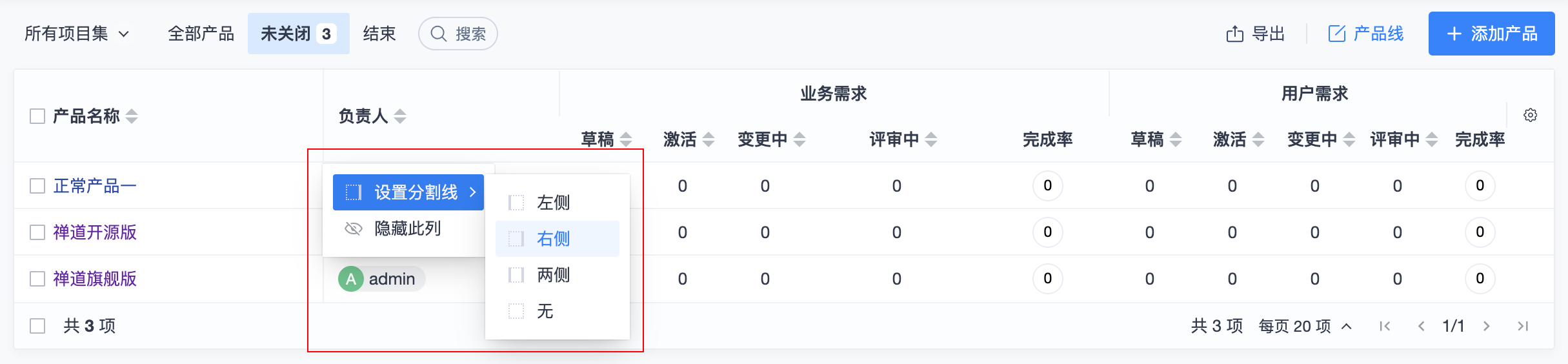Go to the previous page arrow
Image resolution: width=1568 pixels, height=364 pixels.
1421,327
